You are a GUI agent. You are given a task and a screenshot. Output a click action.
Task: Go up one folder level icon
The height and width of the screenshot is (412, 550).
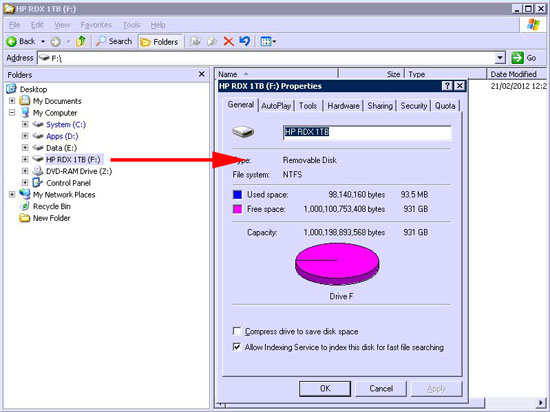pyautogui.click(x=81, y=41)
